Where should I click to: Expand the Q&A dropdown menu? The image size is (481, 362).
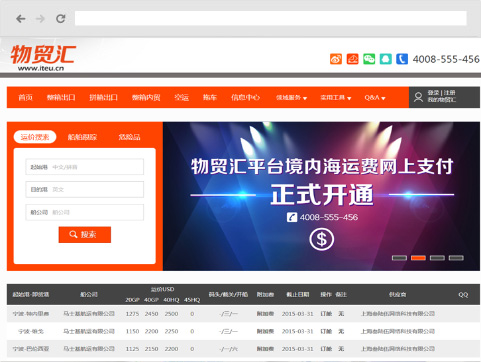point(375,98)
